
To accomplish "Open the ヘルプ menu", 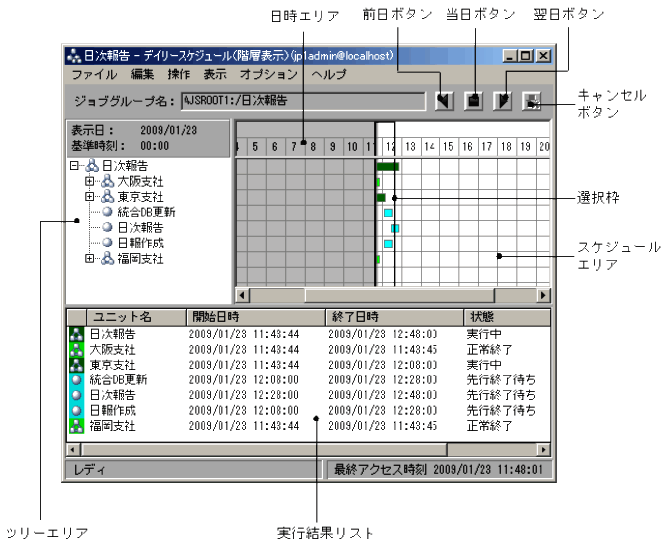I will coord(329,74).
